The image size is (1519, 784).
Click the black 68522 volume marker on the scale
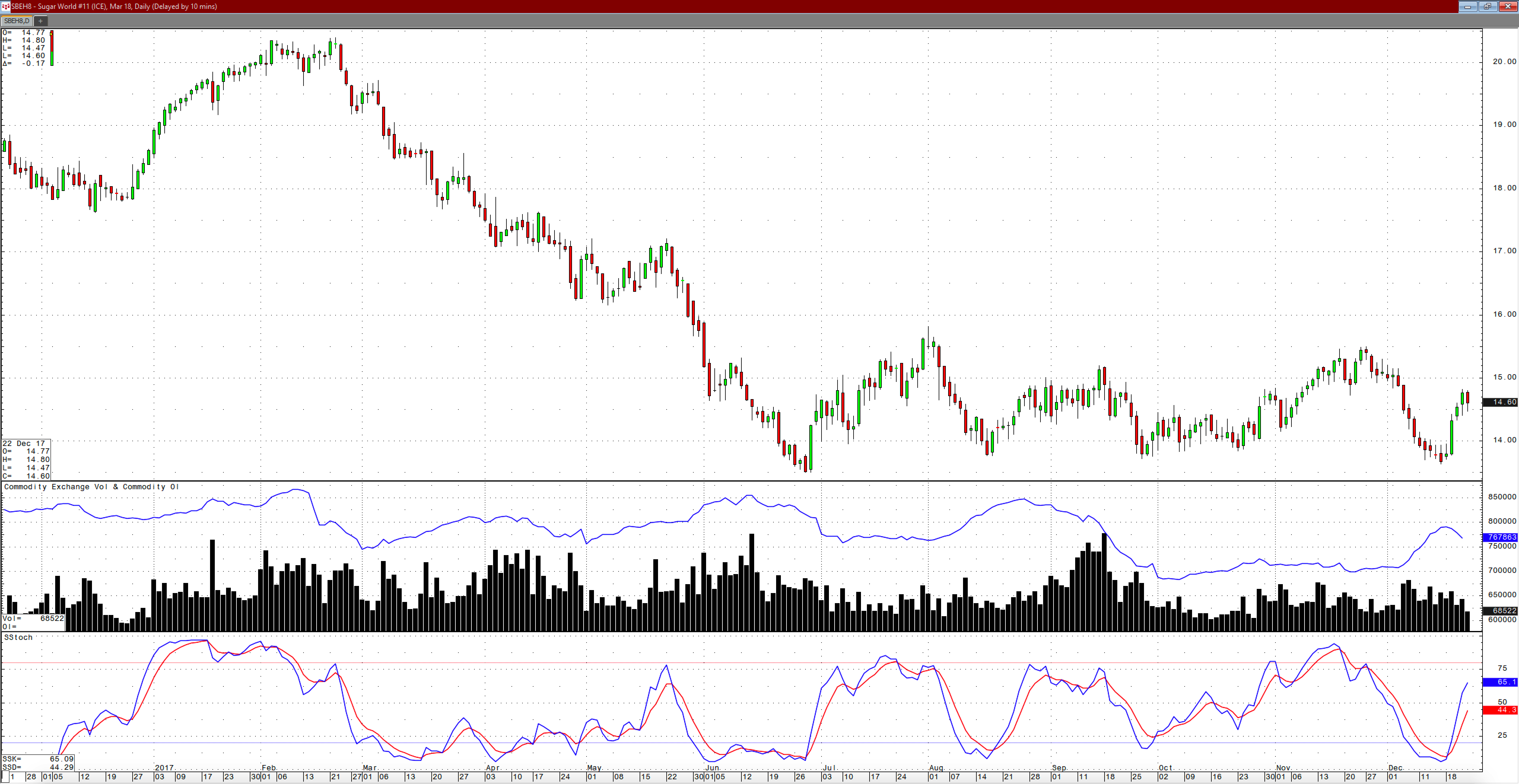(x=1500, y=611)
